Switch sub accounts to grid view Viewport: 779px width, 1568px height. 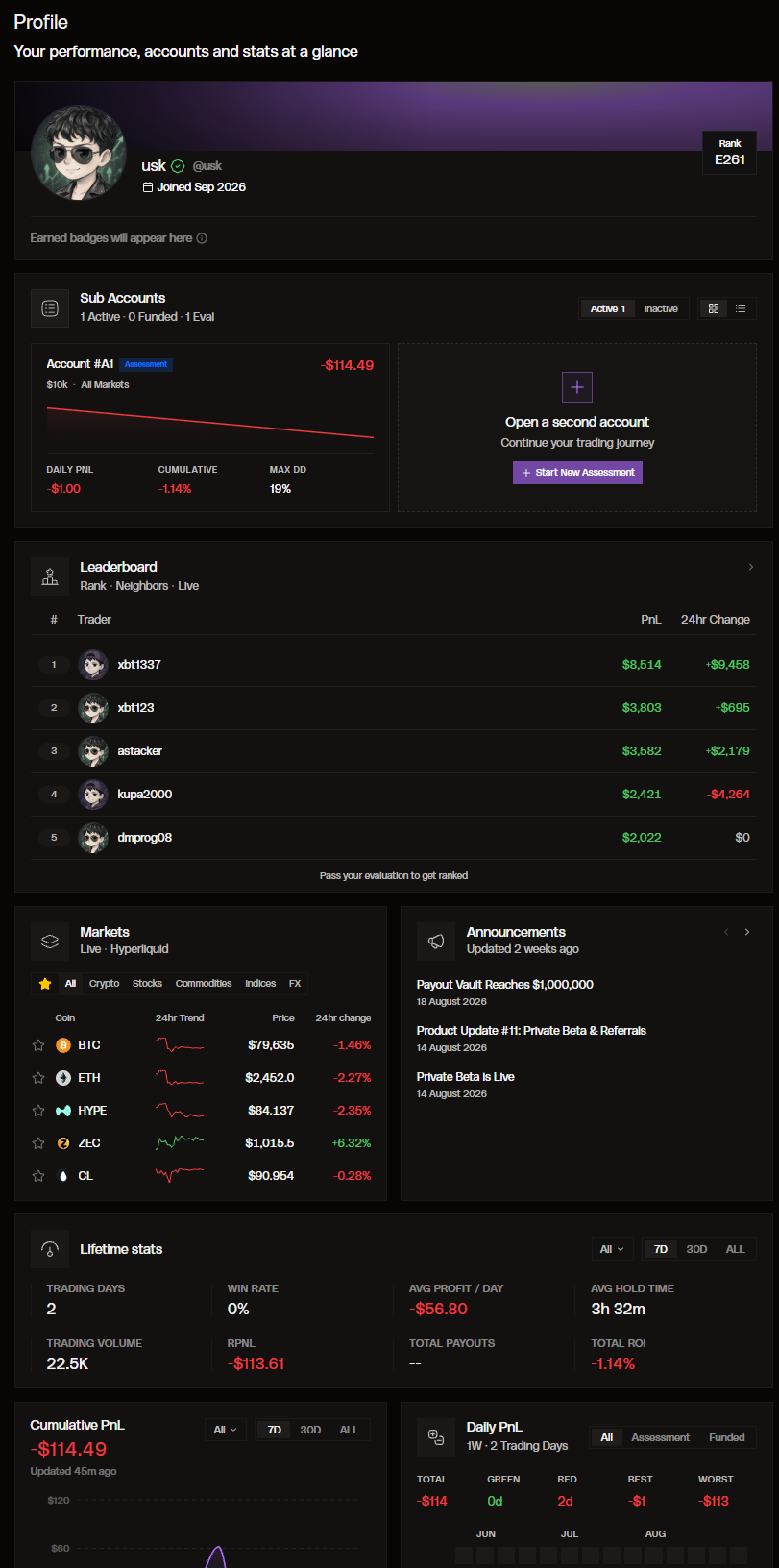(714, 308)
